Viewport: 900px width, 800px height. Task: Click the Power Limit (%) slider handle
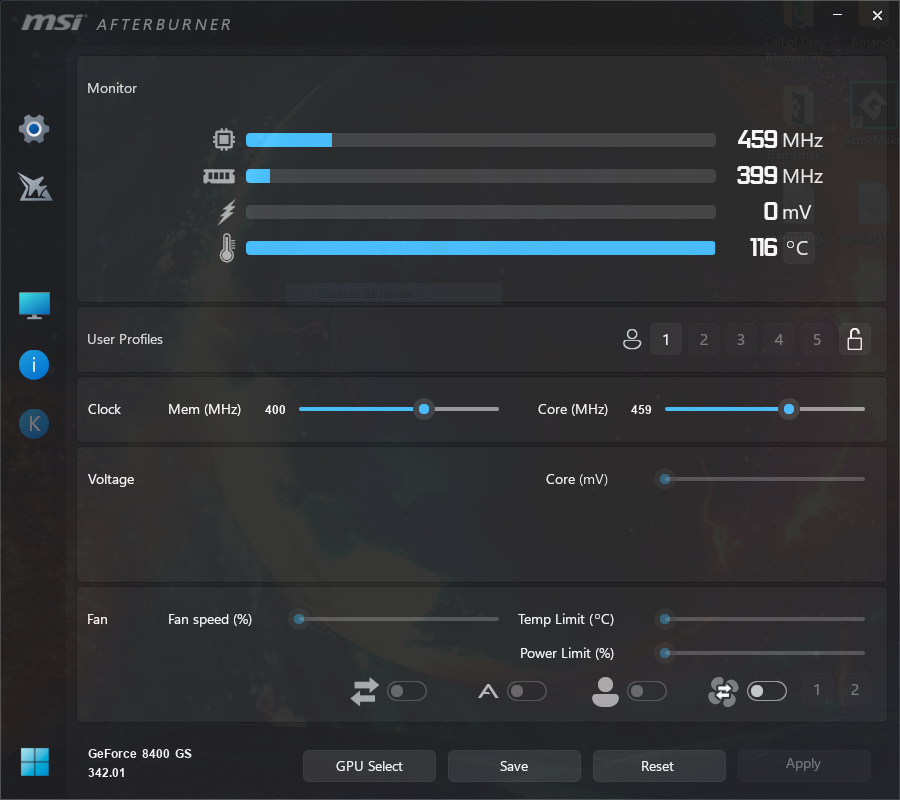click(x=665, y=653)
